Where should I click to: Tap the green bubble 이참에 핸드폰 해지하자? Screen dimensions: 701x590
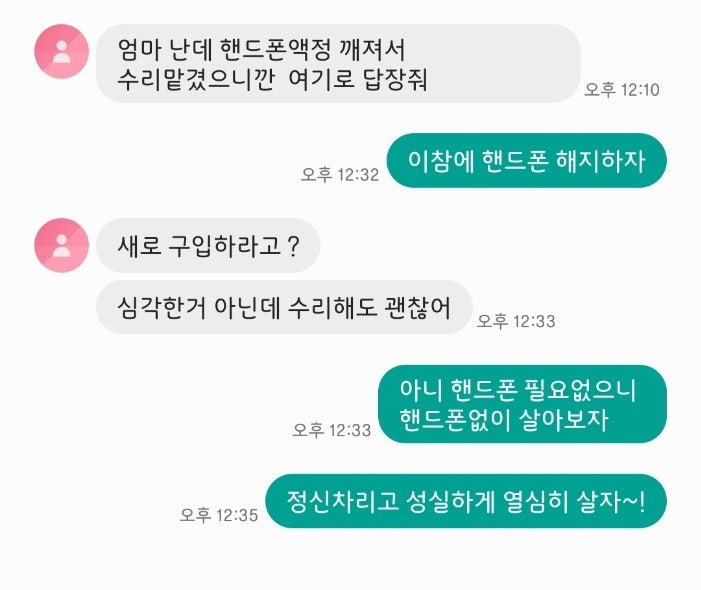527,160
